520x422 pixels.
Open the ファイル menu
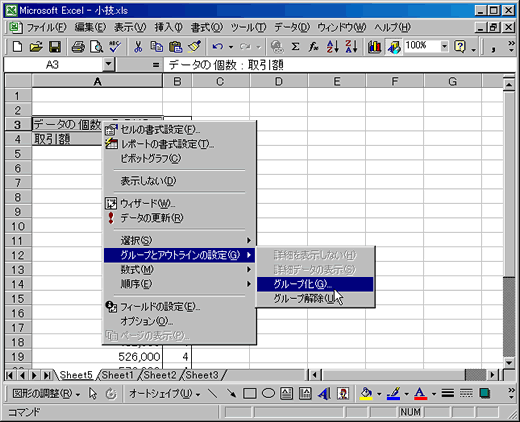pyautogui.click(x=46, y=27)
